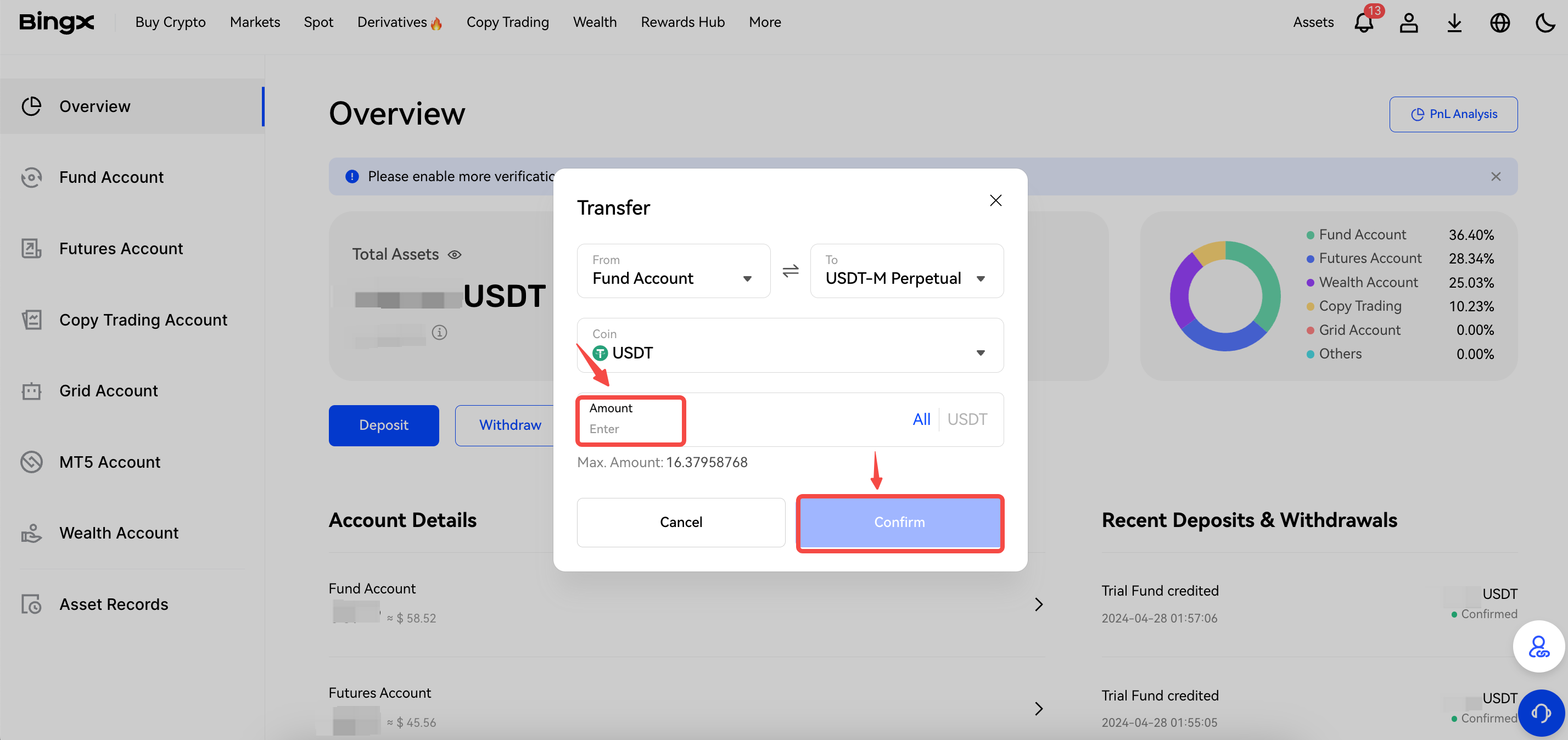This screenshot has height=740, width=1568.
Task: Expand the Futures Account details row chevron
Action: click(1038, 709)
